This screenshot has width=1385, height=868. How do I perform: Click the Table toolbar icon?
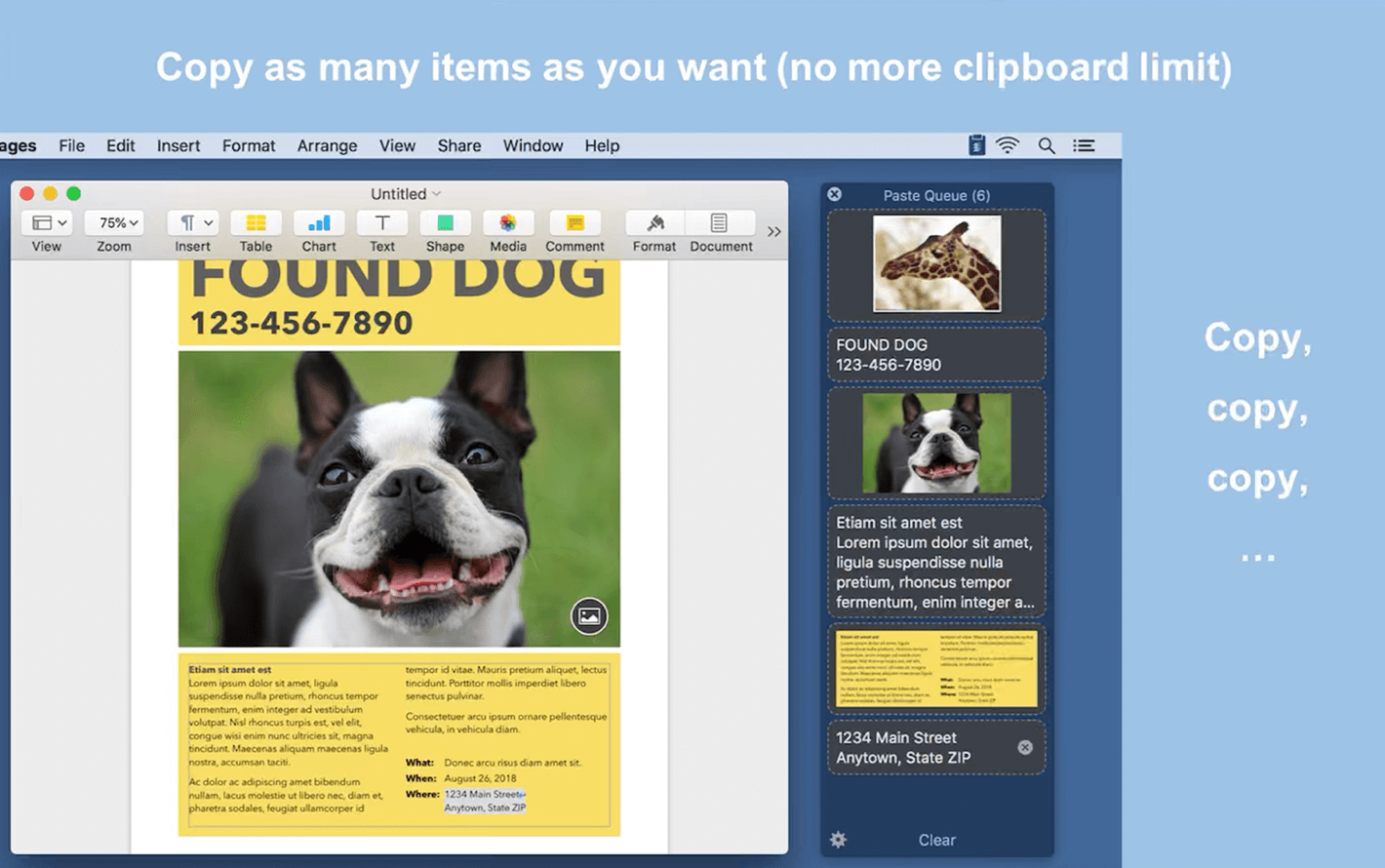256,223
